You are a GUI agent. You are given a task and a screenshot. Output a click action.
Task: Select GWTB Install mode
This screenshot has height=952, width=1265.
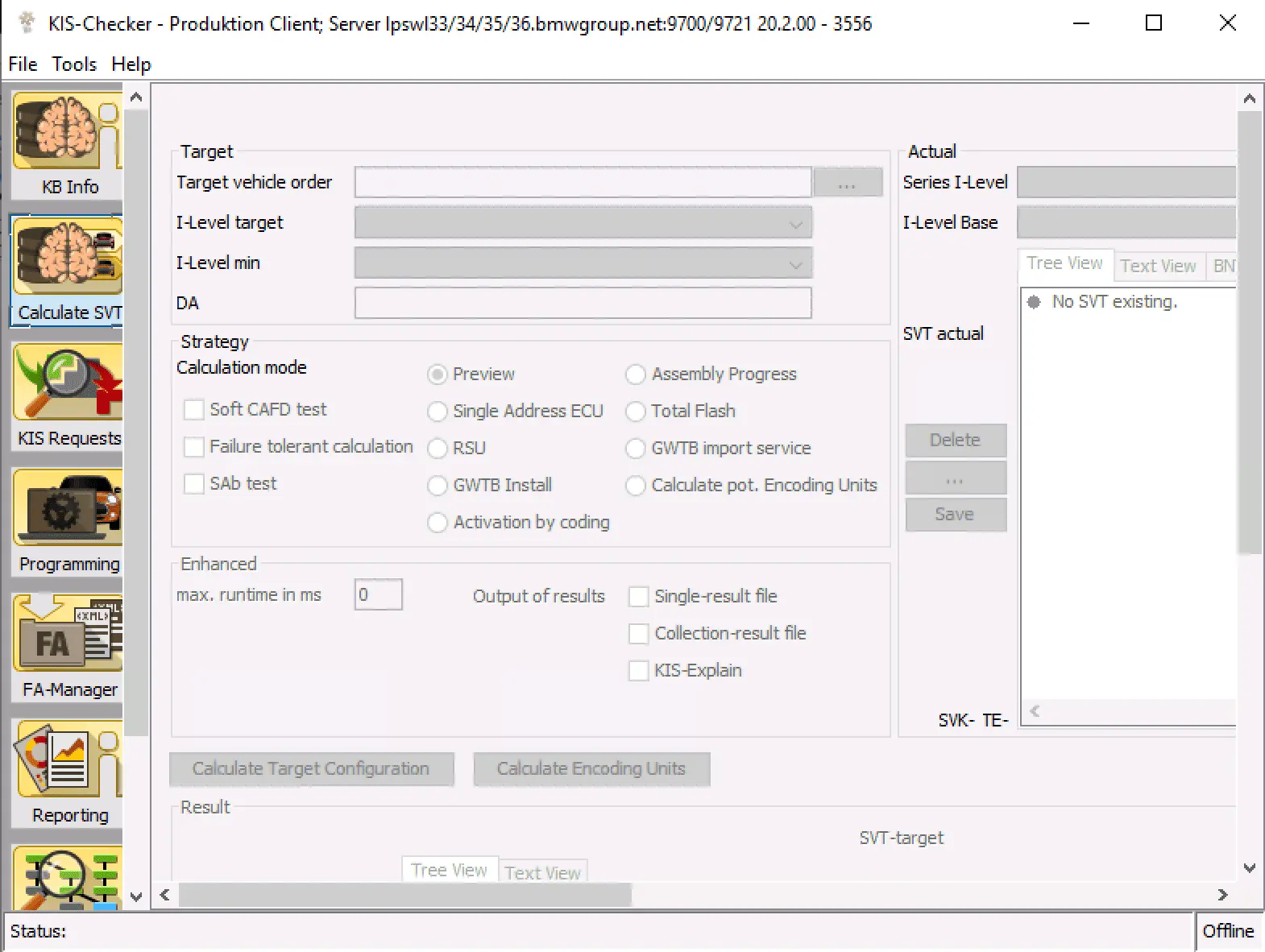(x=438, y=486)
